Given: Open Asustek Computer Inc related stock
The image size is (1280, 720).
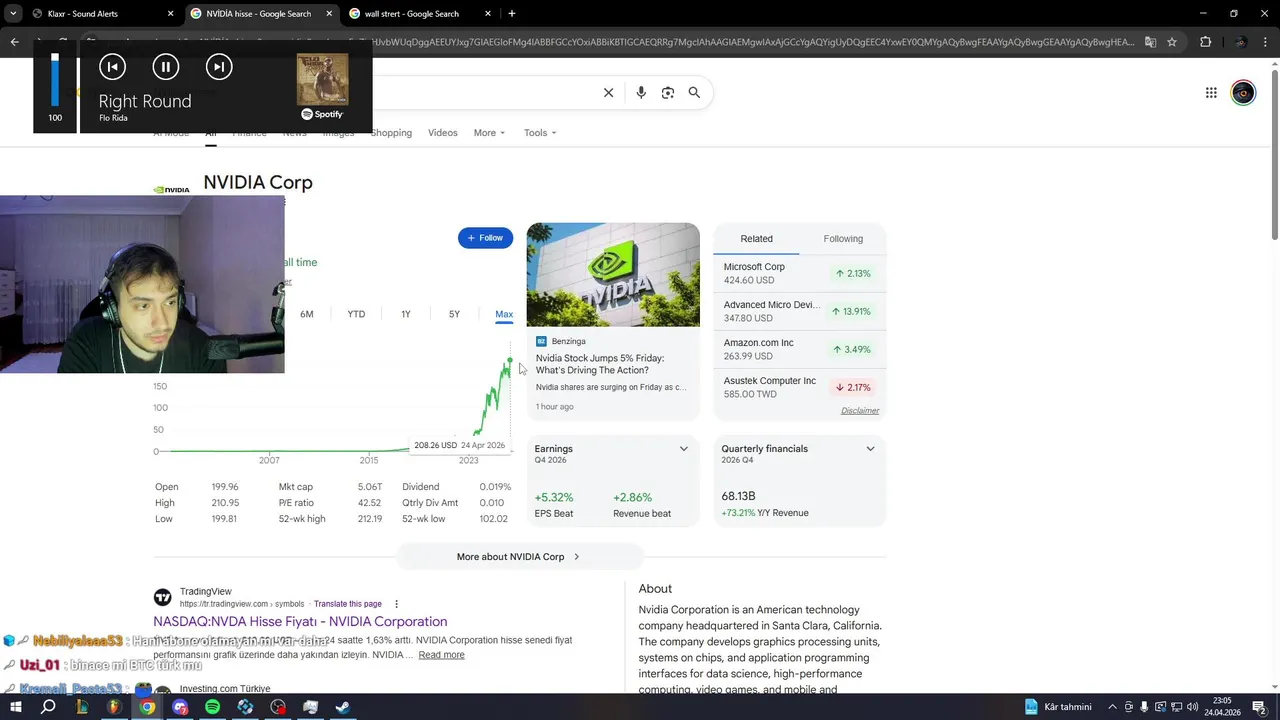Looking at the screenshot, I should 799,387.
